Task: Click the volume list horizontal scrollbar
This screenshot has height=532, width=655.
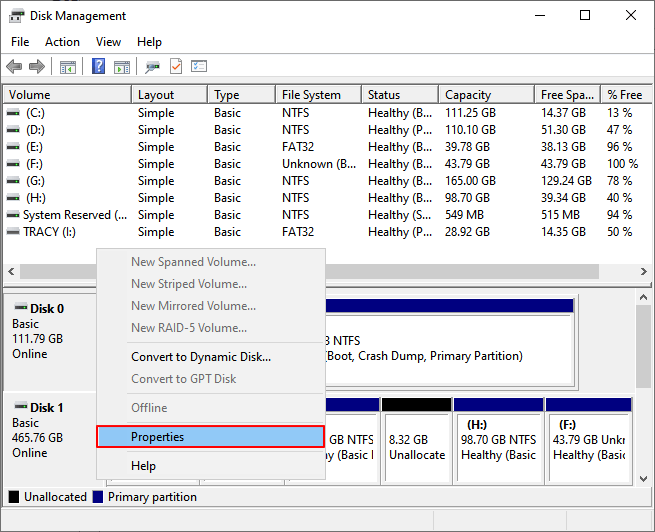Action: (x=300, y=272)
